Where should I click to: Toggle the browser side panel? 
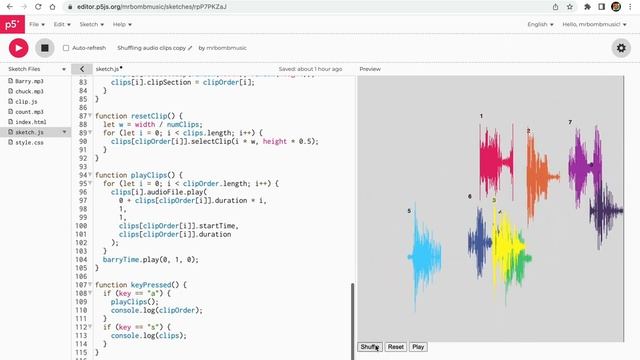coord(602,7)
